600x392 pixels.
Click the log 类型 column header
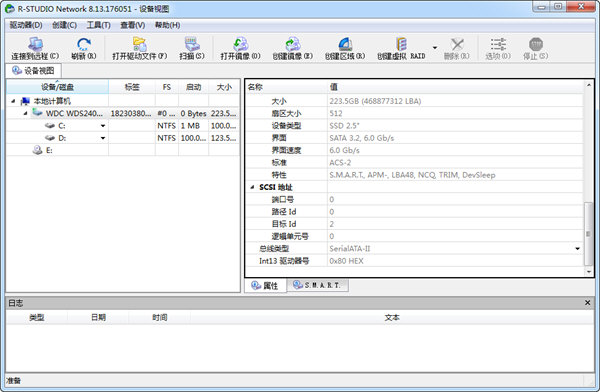coord(37,317)
